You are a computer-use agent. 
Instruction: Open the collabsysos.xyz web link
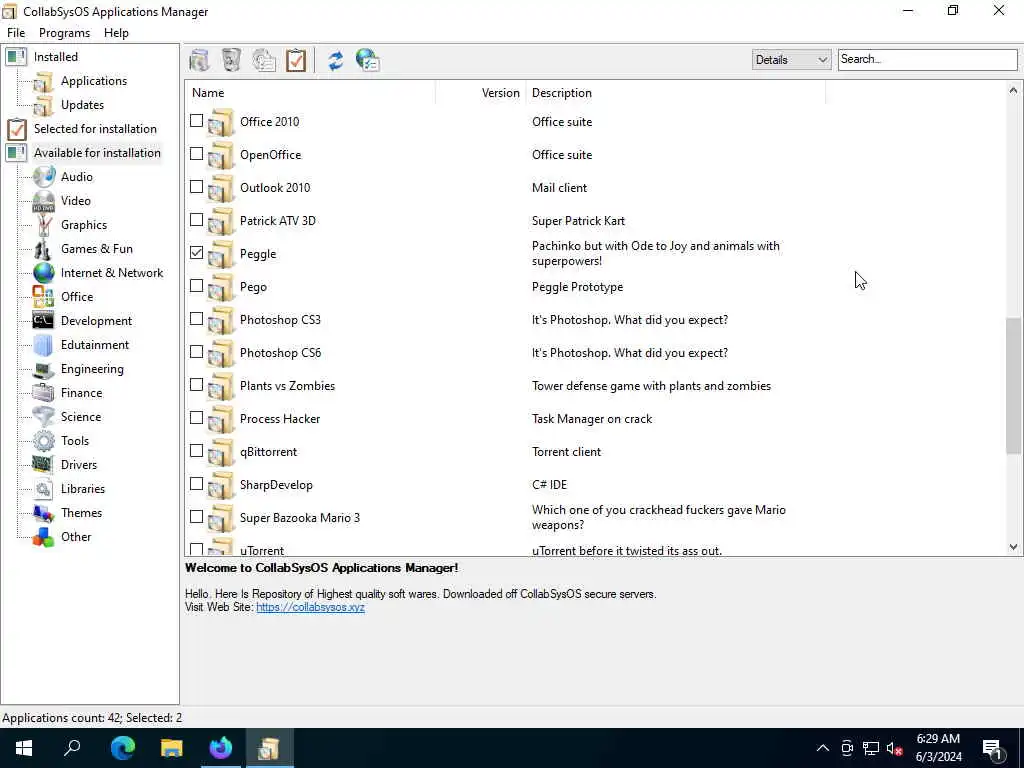[x=310, y=607]
